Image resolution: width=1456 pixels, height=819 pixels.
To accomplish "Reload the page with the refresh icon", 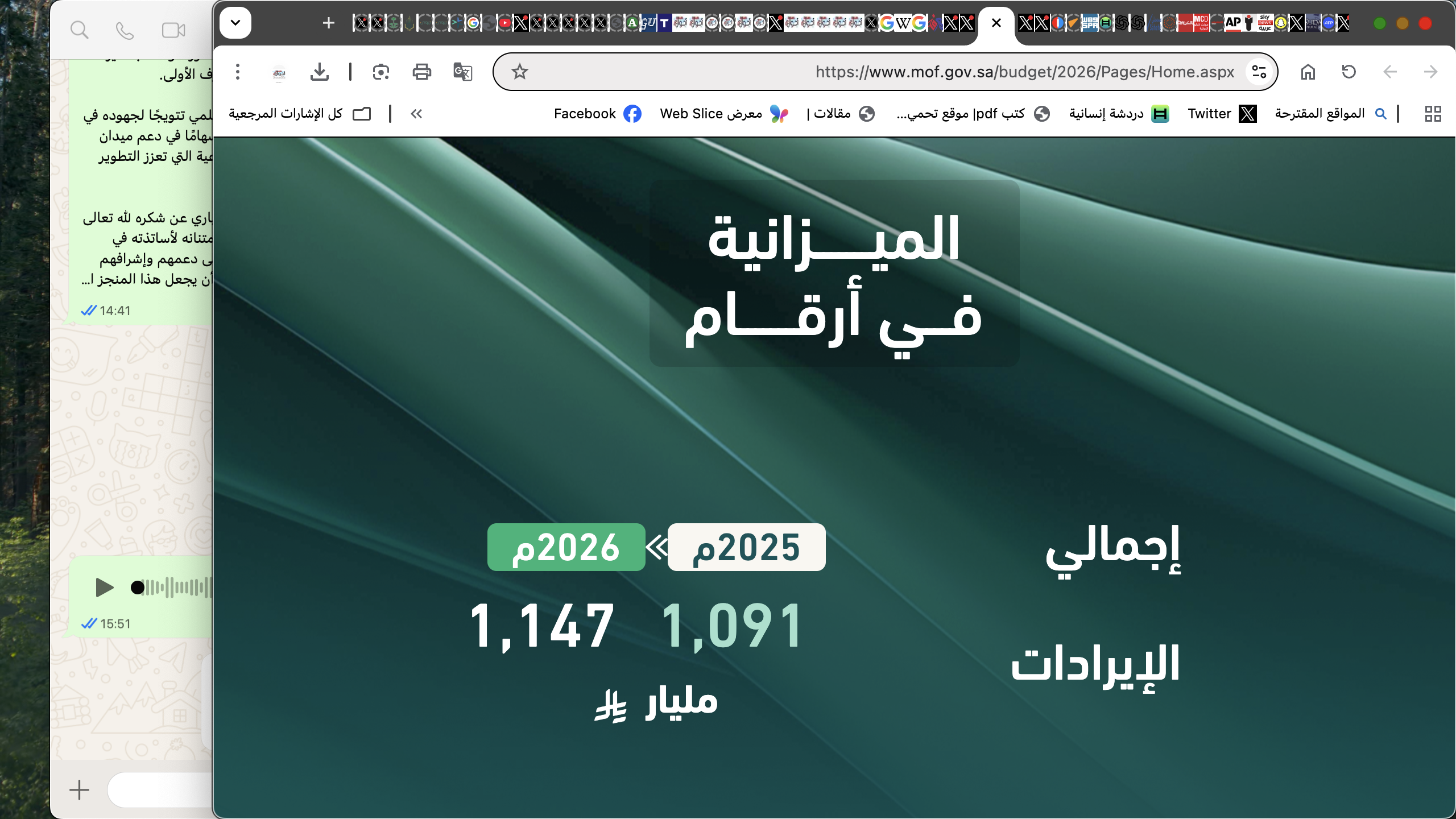I will click(x=1349, y=72).
